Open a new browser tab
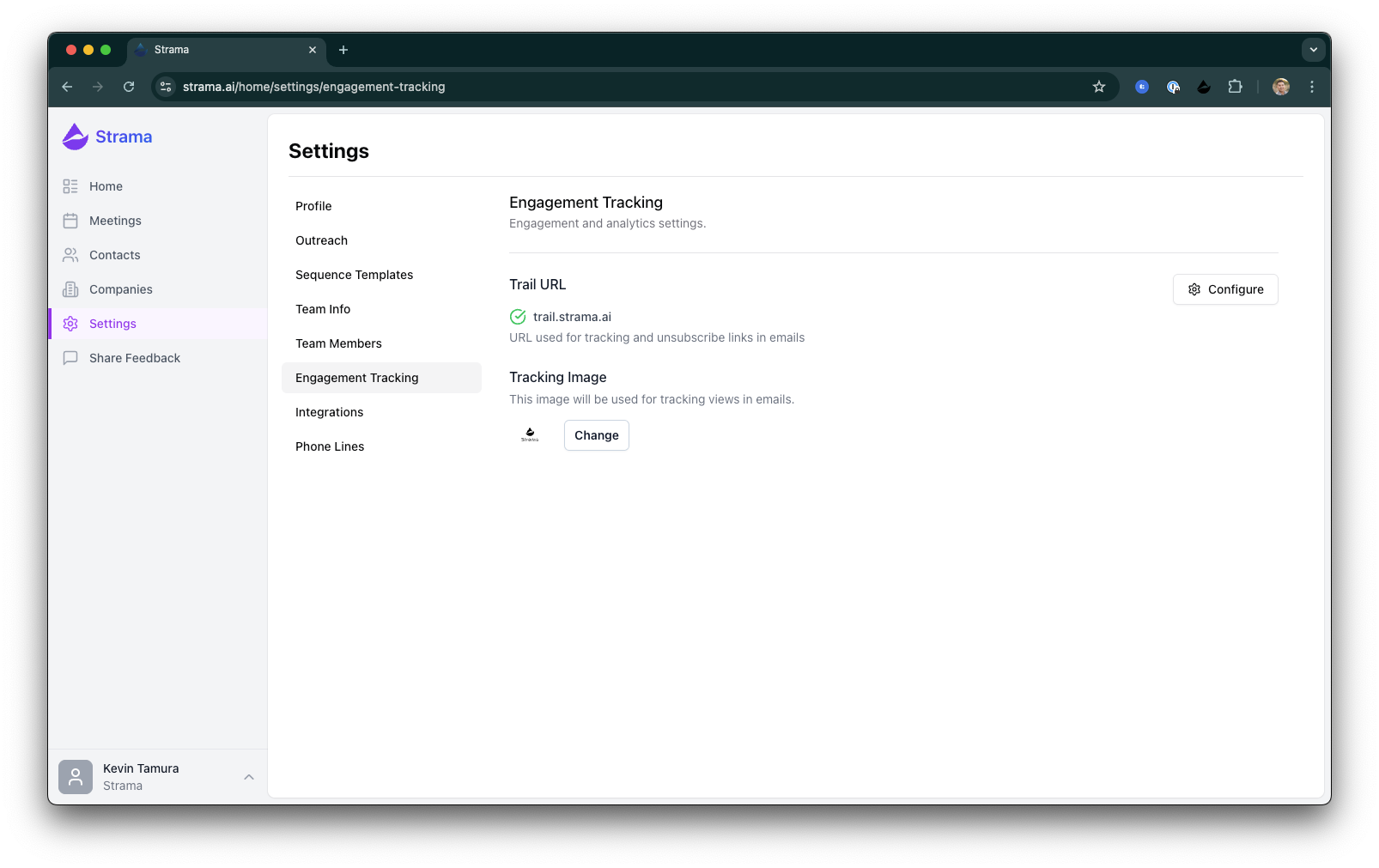The width and height of the screenshot is (1379, 868). 343,50
